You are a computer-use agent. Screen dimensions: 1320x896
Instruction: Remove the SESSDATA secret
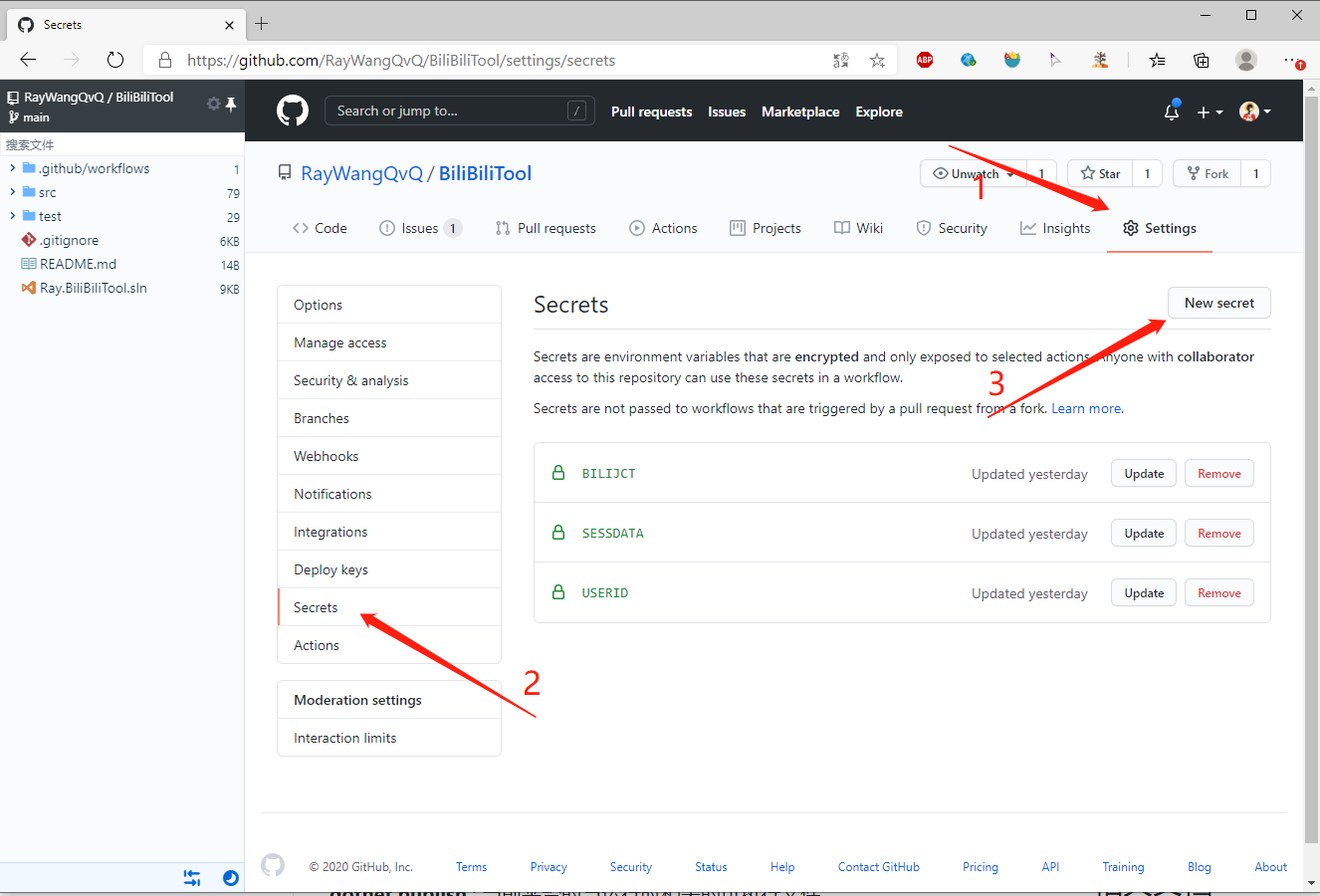(x=1219, y=534)
